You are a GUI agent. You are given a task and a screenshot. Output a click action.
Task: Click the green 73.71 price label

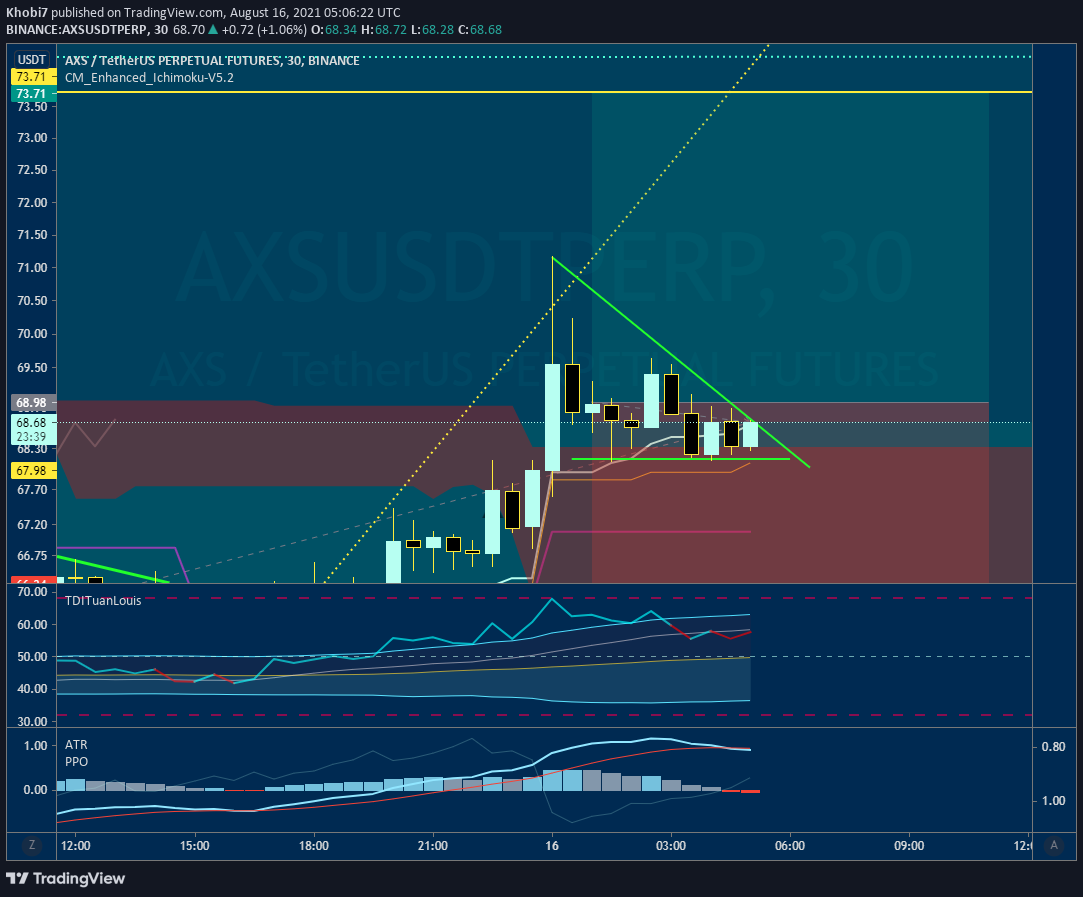pos(32,94)
